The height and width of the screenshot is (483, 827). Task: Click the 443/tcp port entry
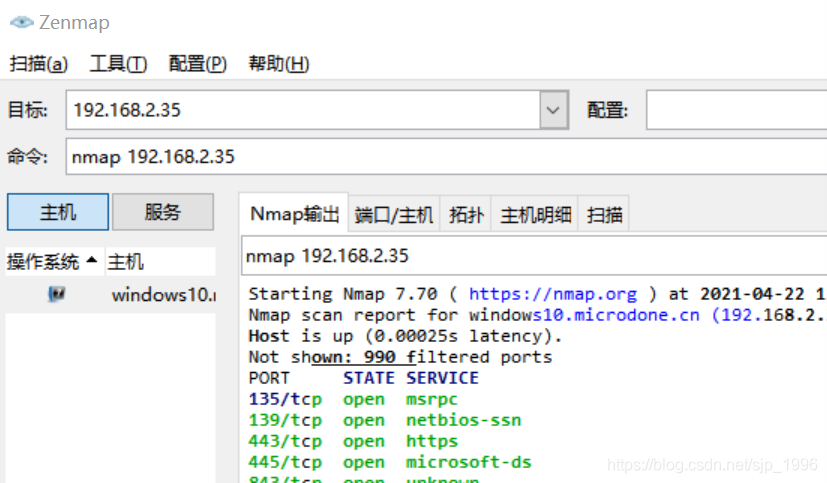(285, 441)
